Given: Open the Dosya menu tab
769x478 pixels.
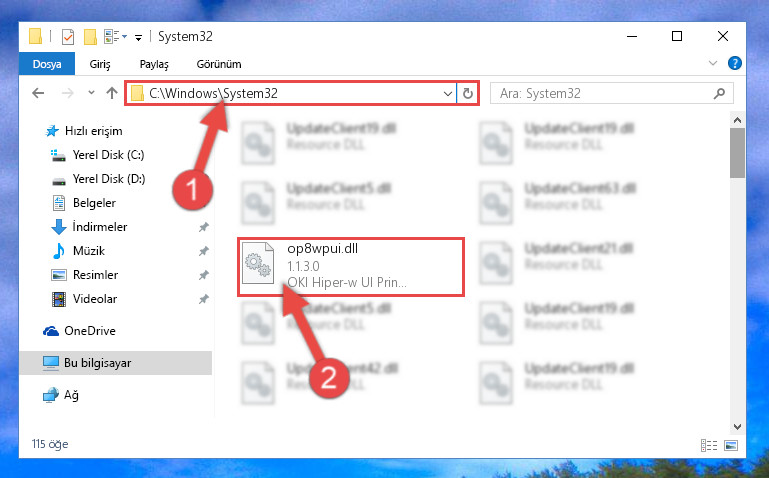Looking at the screenshot, I should point(47,64).
